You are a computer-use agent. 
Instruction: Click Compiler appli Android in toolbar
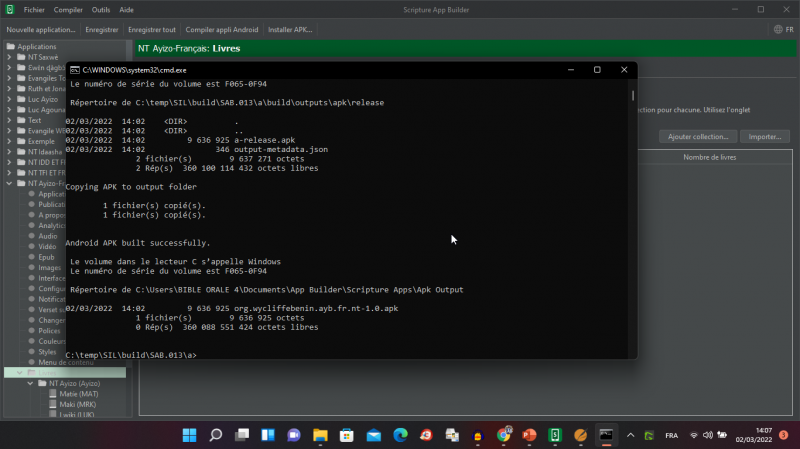tap(221, 30)
